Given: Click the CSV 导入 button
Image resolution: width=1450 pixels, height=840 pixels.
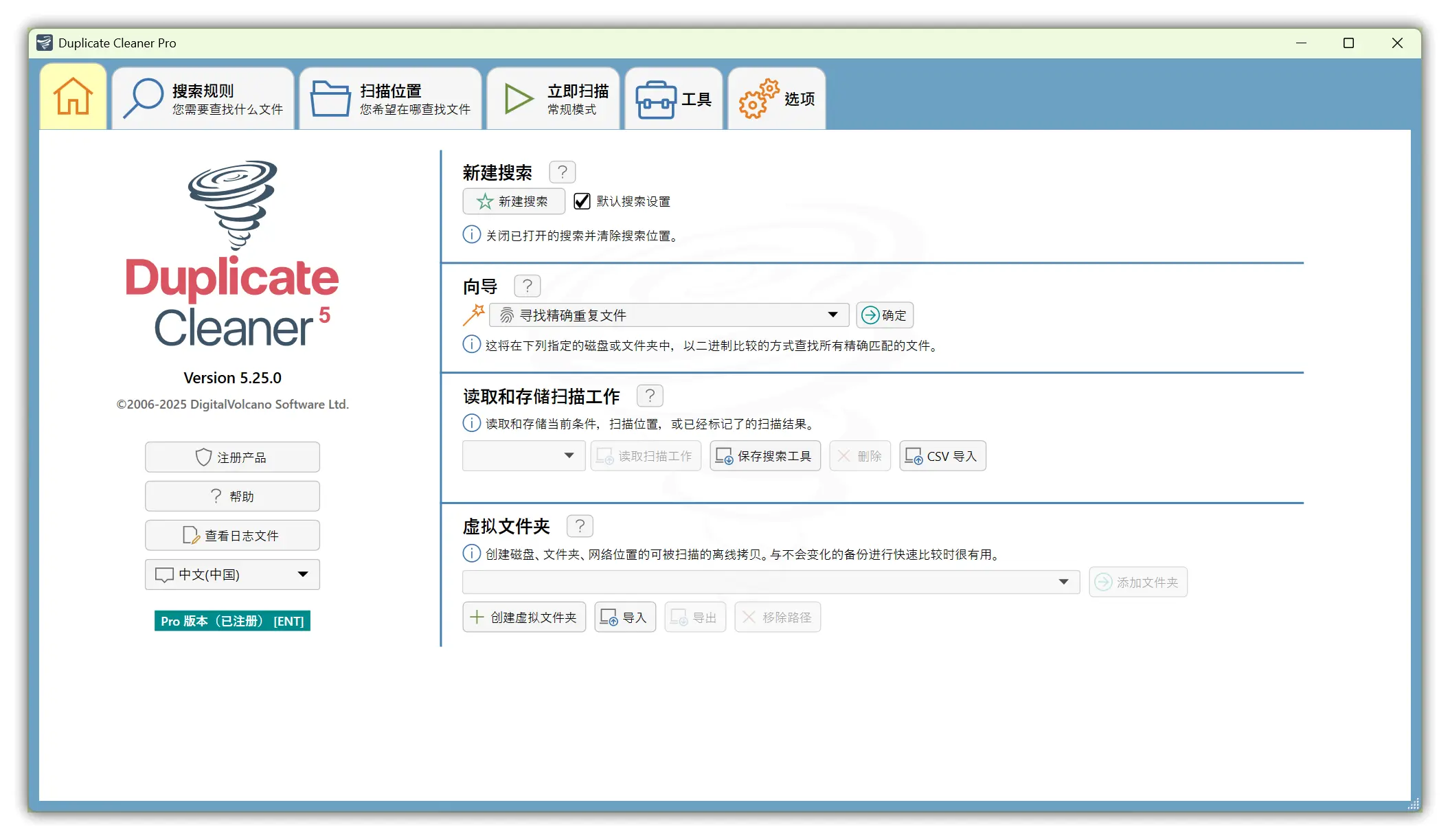Looking at the screenshot, I should point(942,456).
